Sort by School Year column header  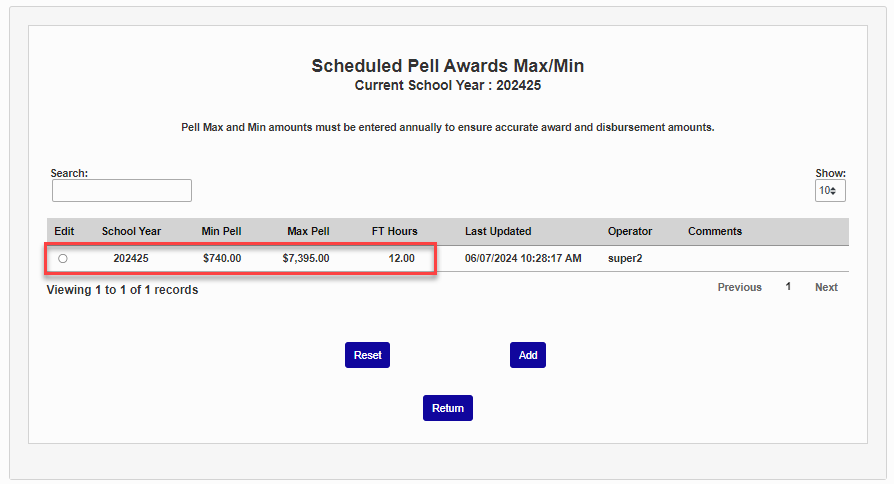(x=131, y=231)
